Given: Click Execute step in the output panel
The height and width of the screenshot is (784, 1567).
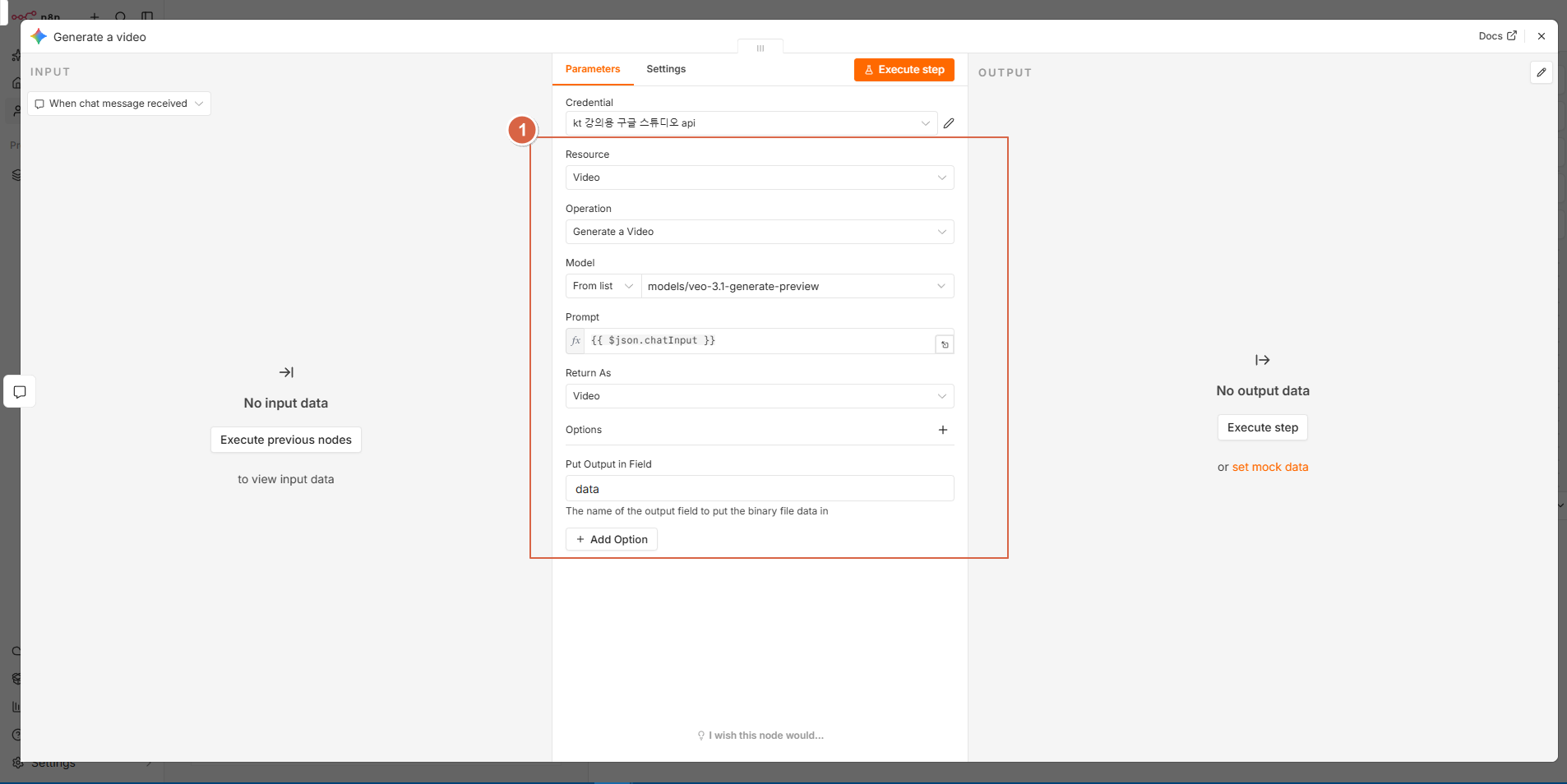Looking at the screenshot, I should point(1263,427).
